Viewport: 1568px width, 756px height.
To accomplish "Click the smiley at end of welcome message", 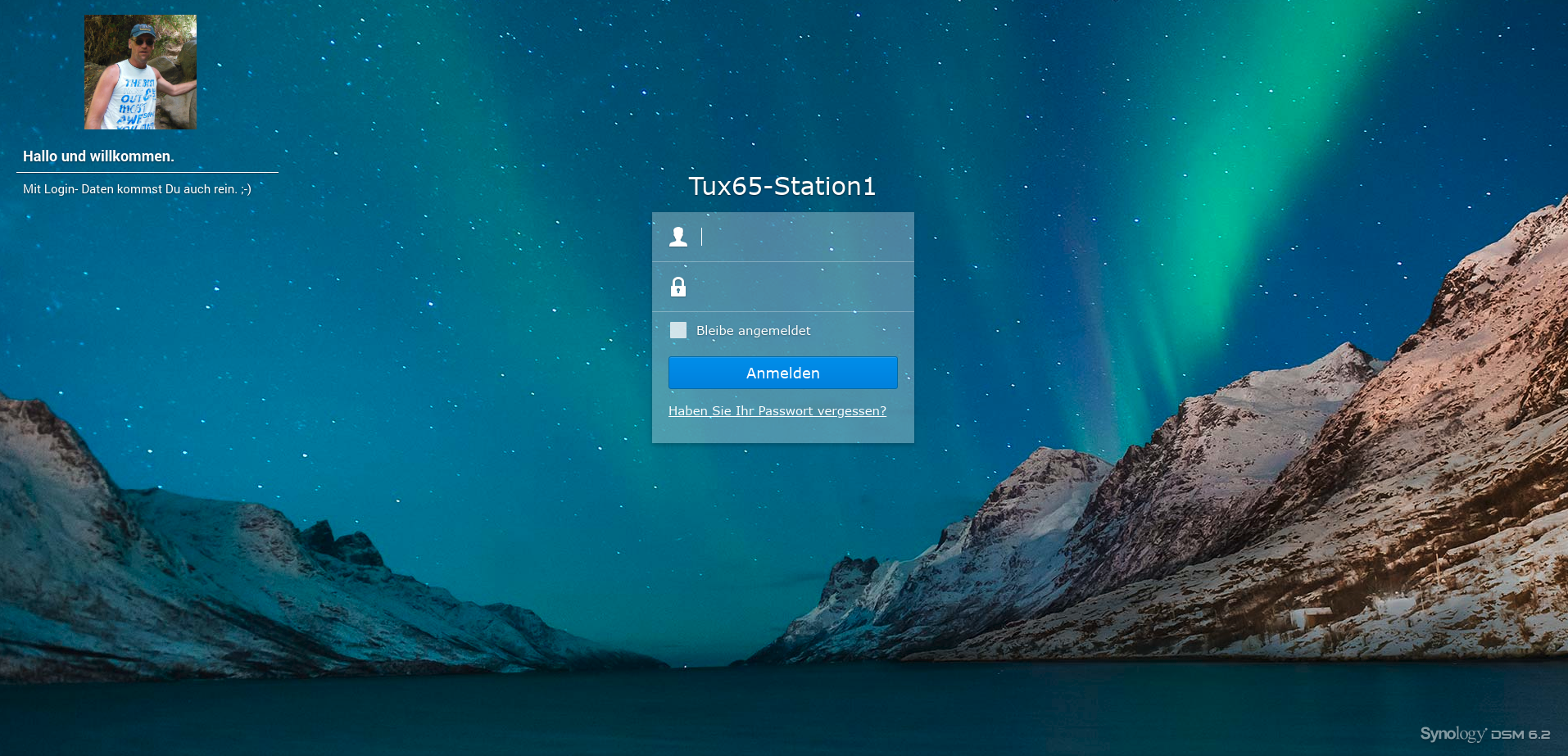I will pyautogui.click(x=246, y=189).
